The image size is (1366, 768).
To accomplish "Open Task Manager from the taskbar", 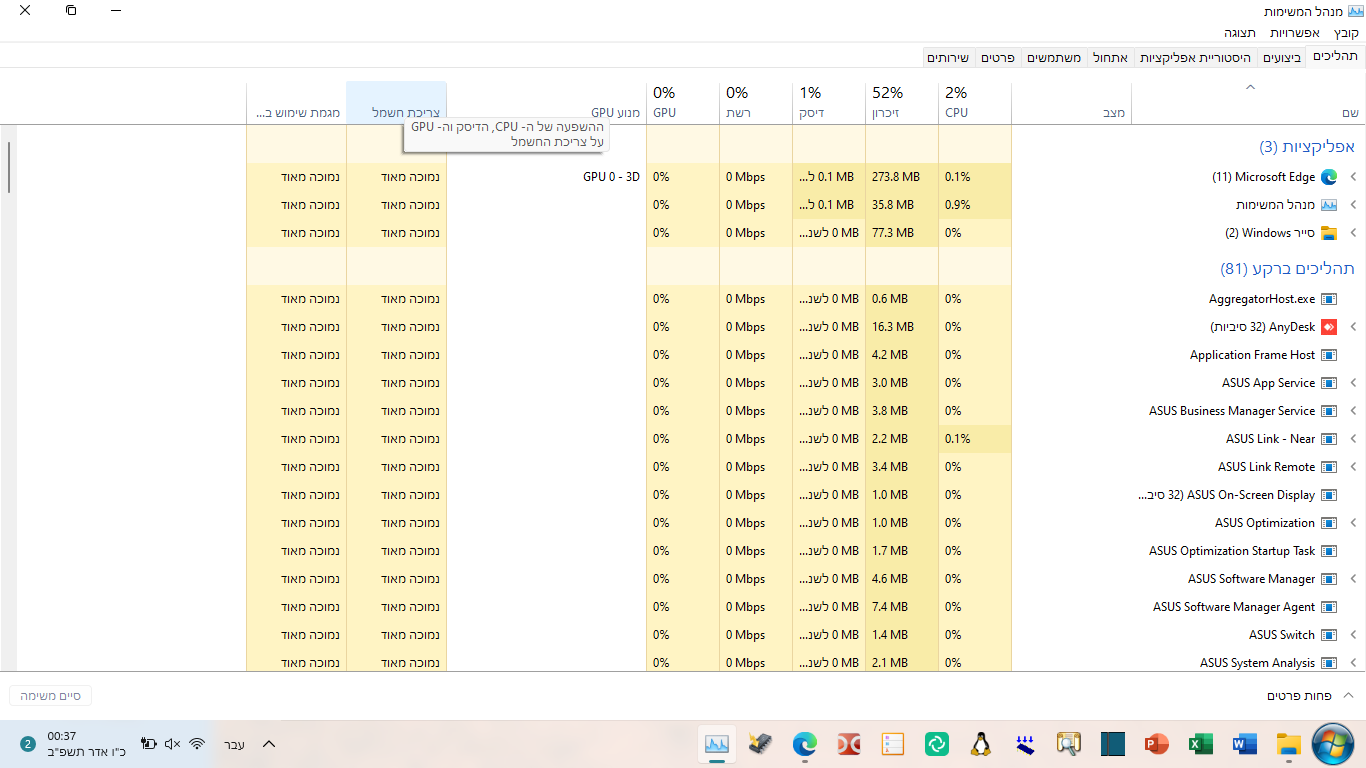I will point(717,744).
